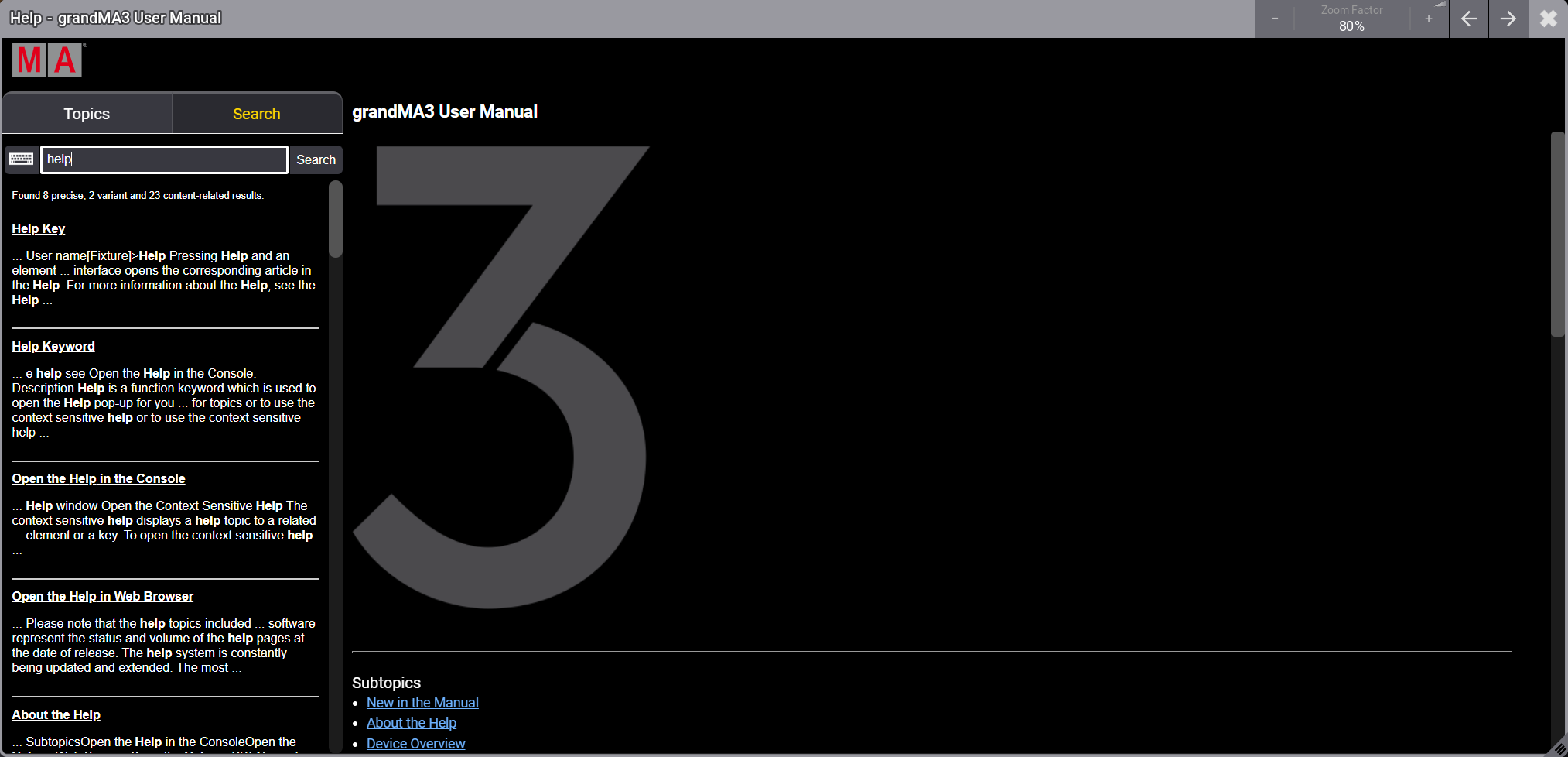Open the Device Overview subtopic
This screenshot has height=757, width=1568.
click(x=415, y=743)
